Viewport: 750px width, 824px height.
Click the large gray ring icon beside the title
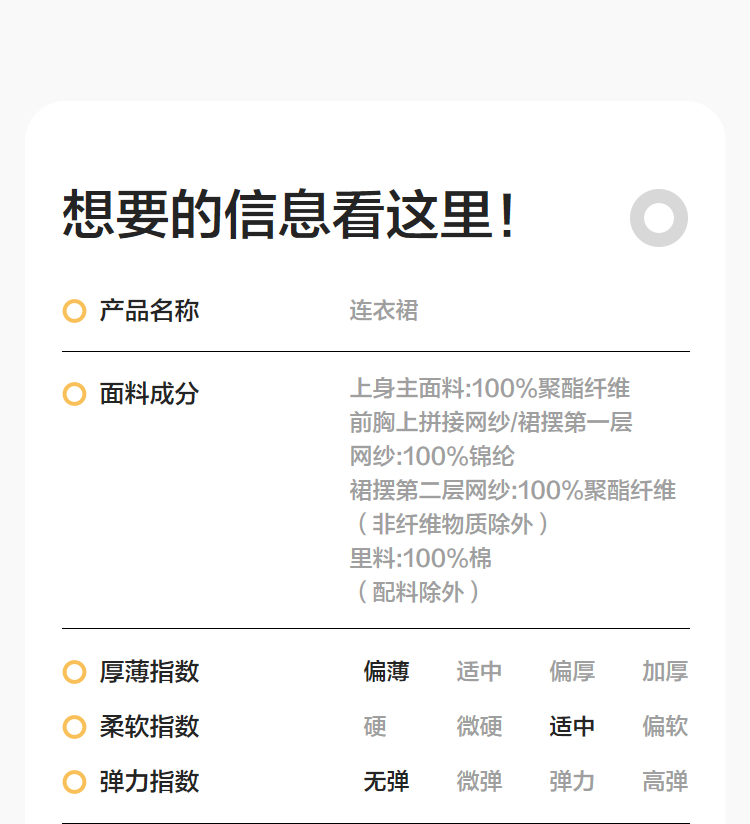click(x=659, y=217)
